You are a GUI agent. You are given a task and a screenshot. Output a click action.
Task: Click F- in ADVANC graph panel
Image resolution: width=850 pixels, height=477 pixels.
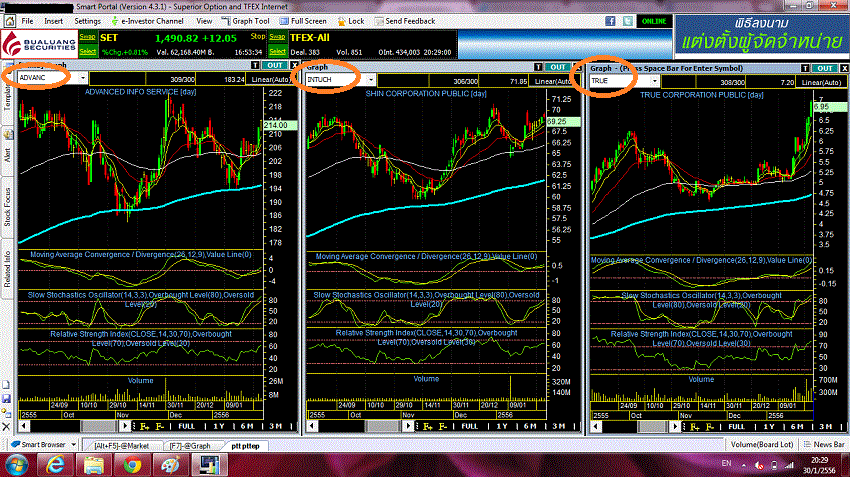point(159,427)
